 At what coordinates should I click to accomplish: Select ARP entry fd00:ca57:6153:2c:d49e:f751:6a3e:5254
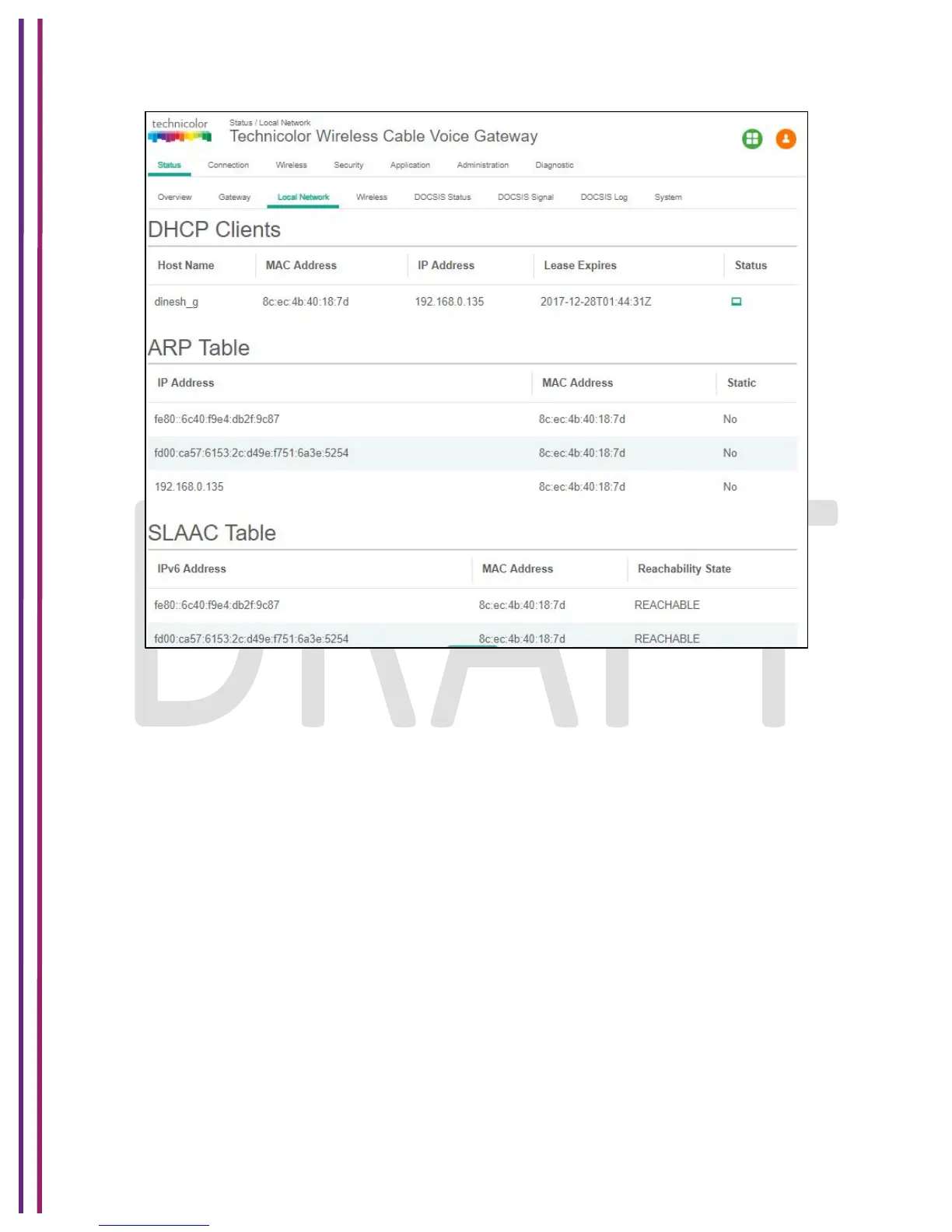(251, 453)
